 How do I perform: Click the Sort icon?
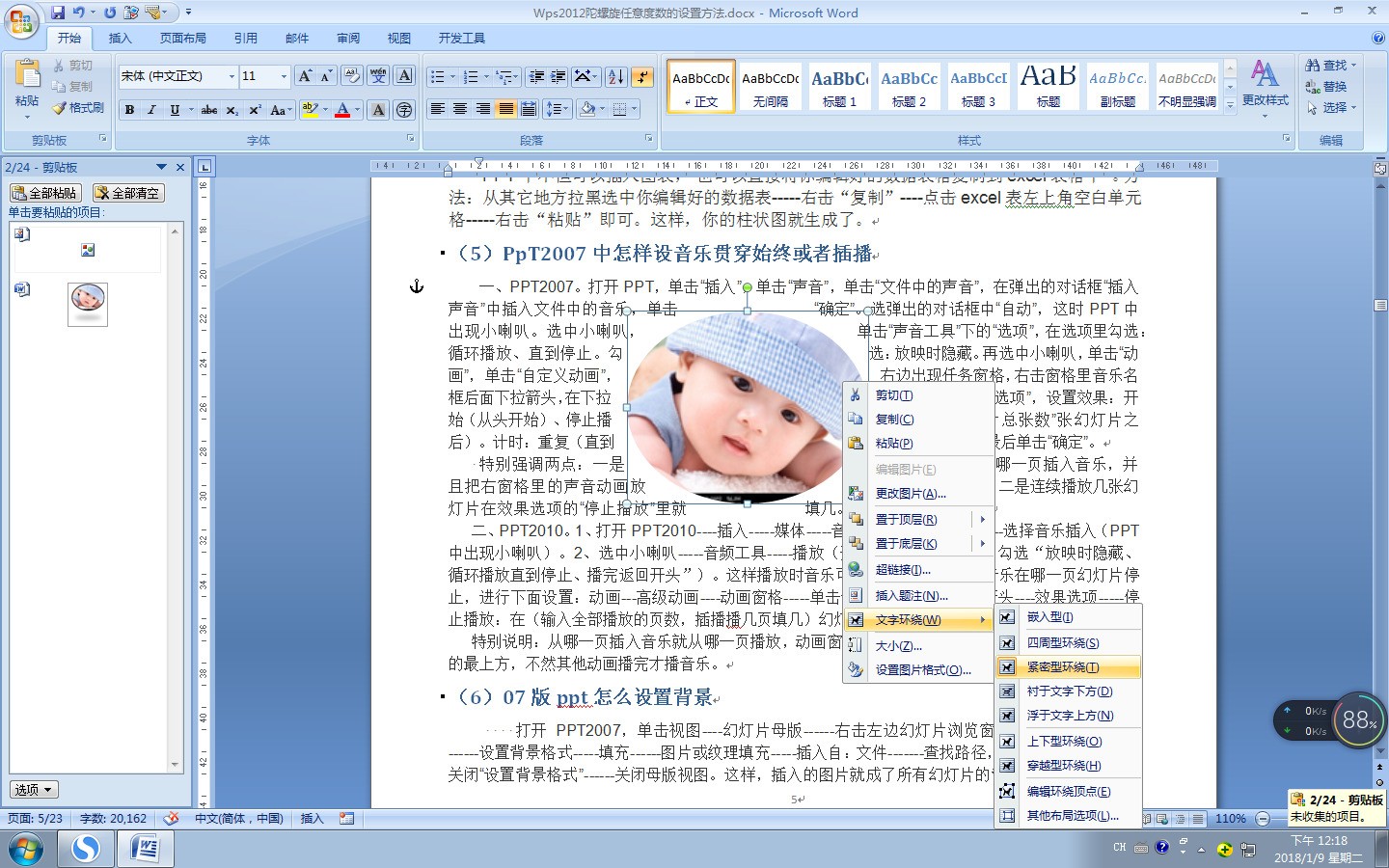(x=616, y=76)
